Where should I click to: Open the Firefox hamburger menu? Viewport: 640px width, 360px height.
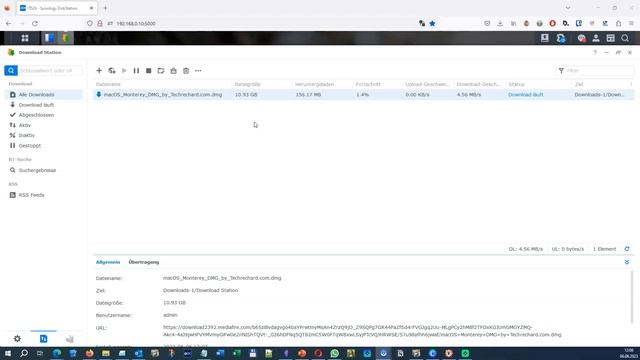coord(631,24)
